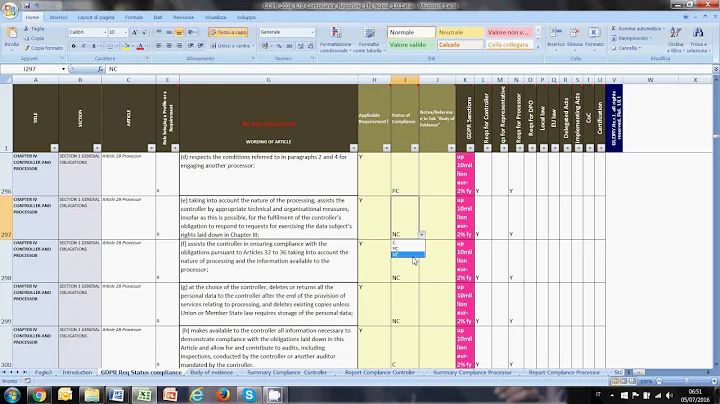This screenshot has width=720, height=404.
Task: Click Riempimento fill button
Action: [x=633, y=38]
